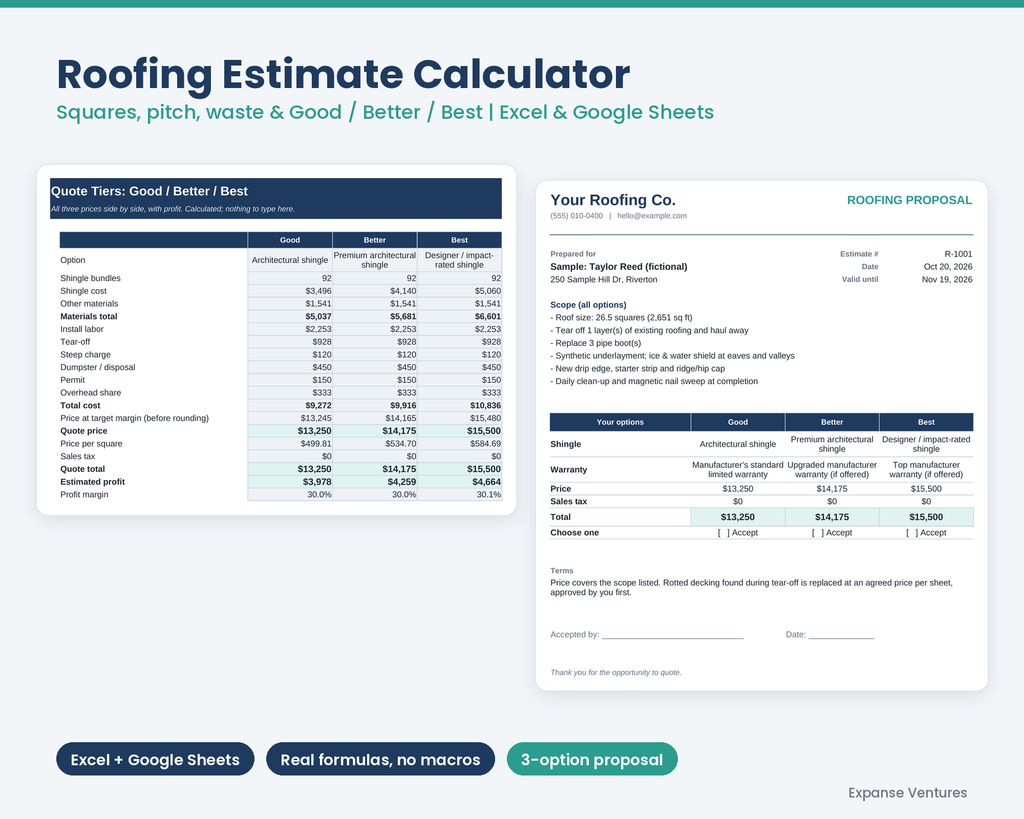Click the 'Squares, pitch, waste' subtitle line

click(385, 112)
